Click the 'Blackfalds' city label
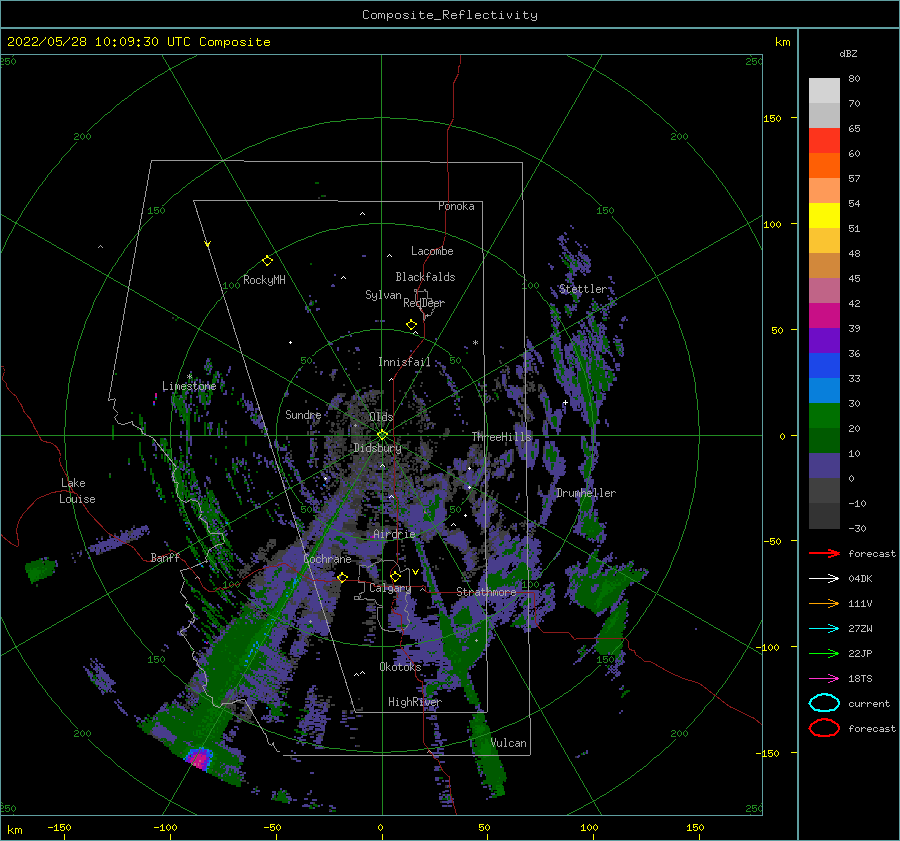Image resolution: width=900 pixels, height=841 pixels. [425, 277]
